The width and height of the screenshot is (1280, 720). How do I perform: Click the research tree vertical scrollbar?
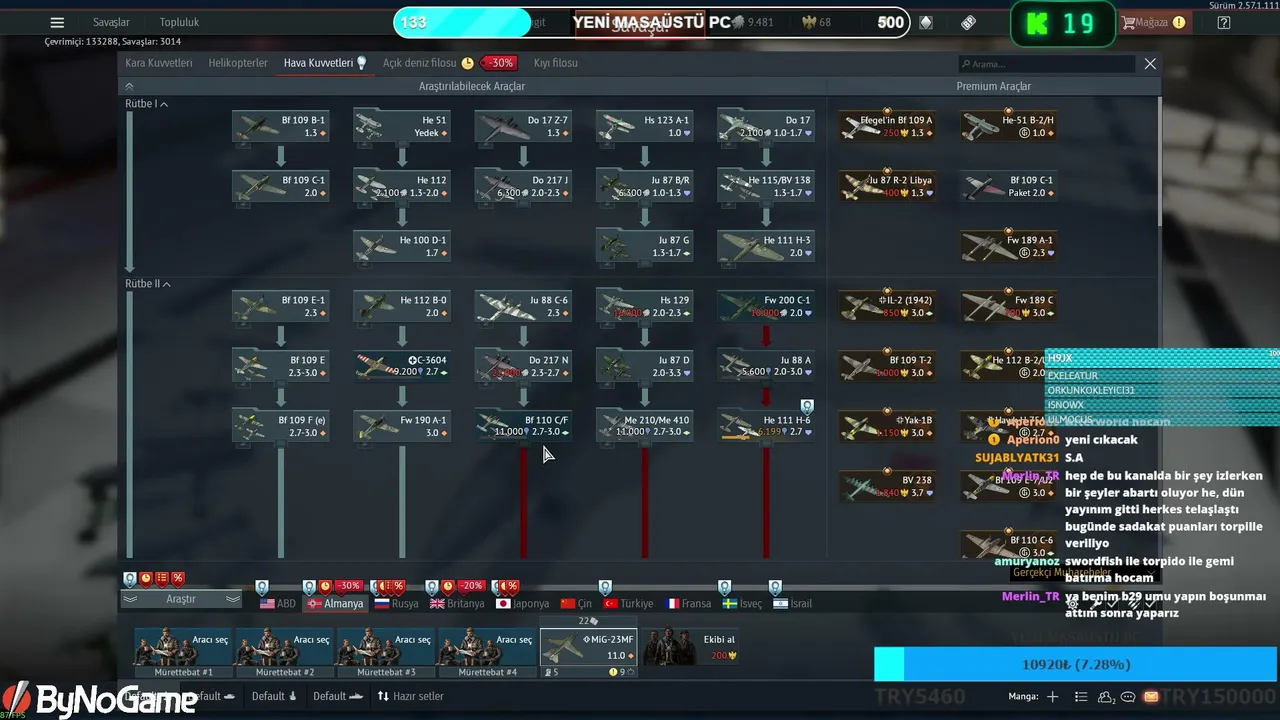point(1159,160)
